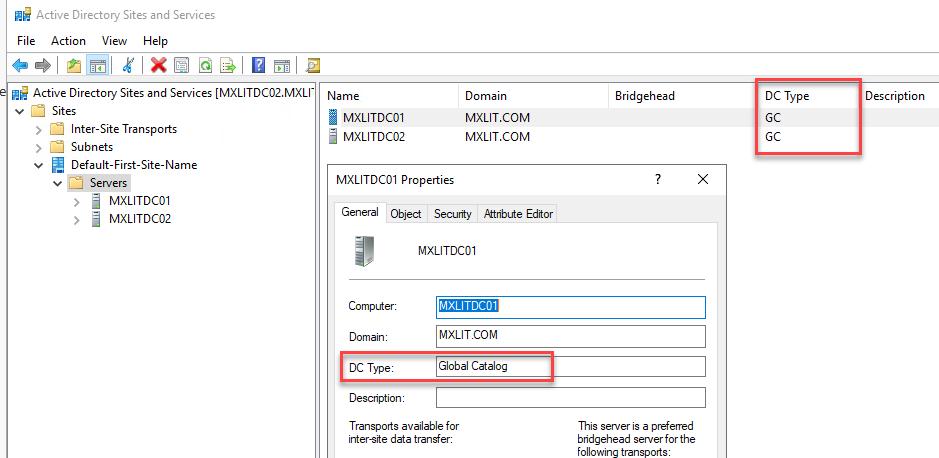
Task: Expand the Inter-Site Transports node
Action: 39,129
